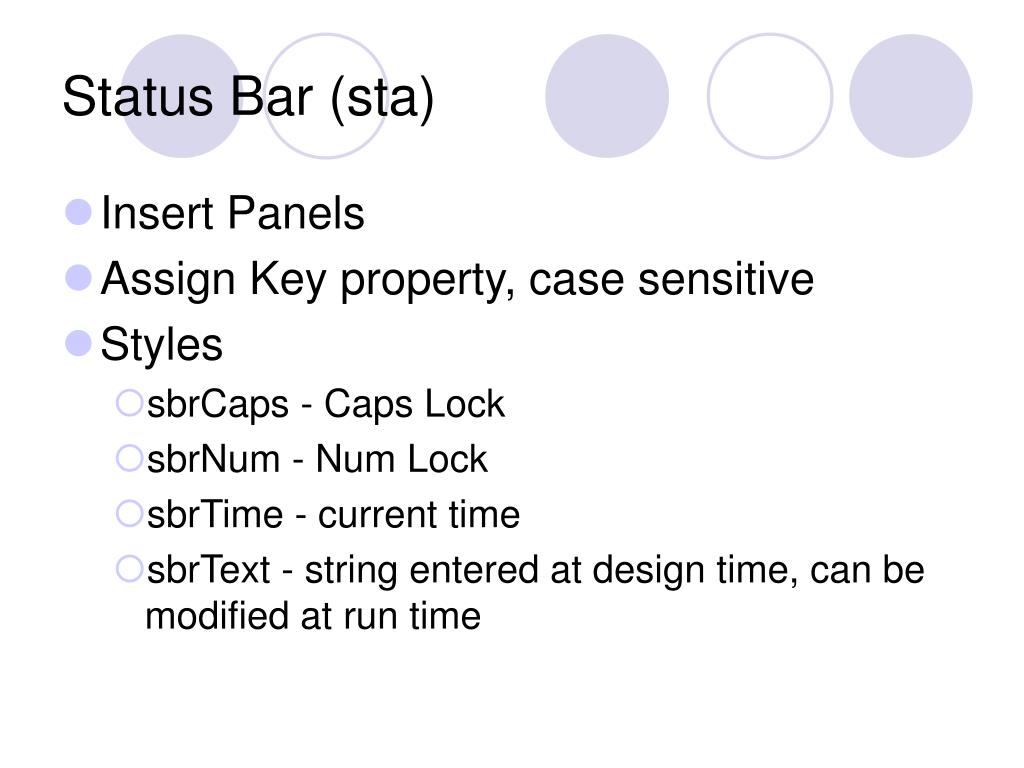This screenshot has width=1024, height=768.
Task: Click the hollow bullet beside 'sbrNum'
Action: tap(129, 458)
